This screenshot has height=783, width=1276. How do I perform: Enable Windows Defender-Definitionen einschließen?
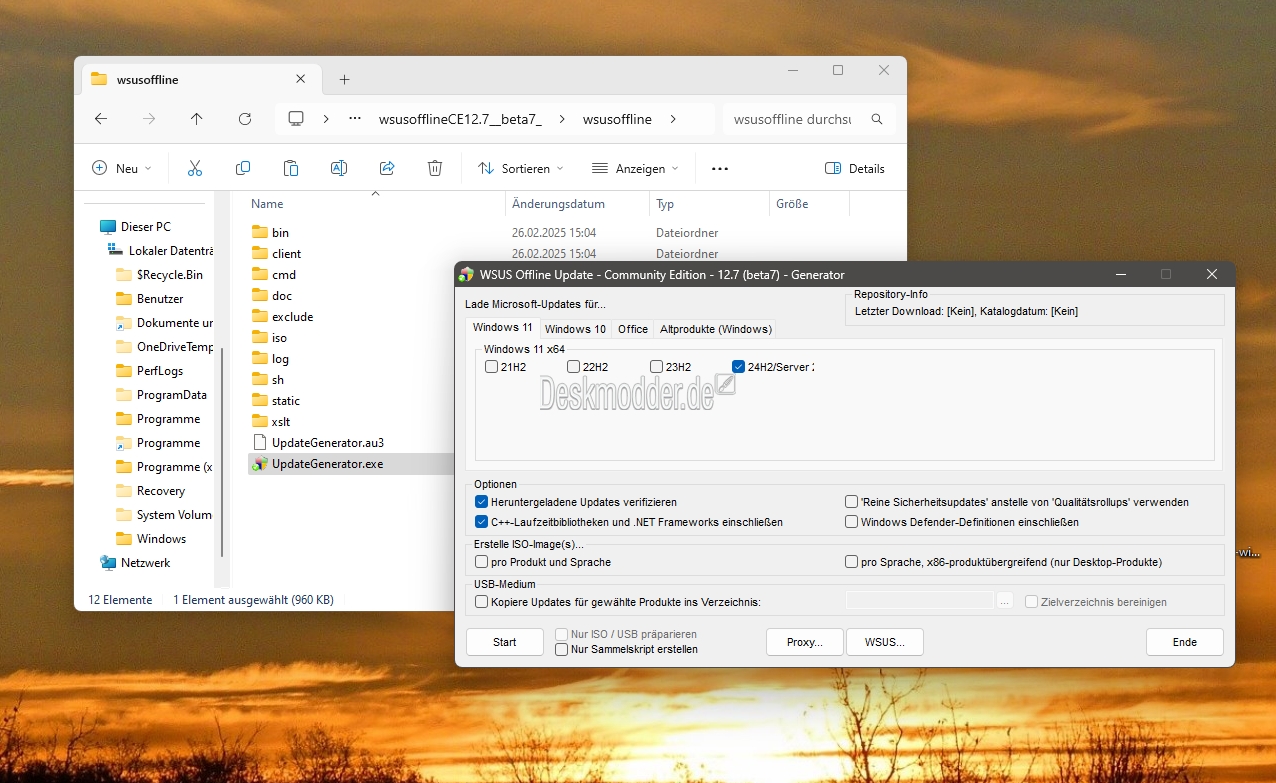(852, 522)
